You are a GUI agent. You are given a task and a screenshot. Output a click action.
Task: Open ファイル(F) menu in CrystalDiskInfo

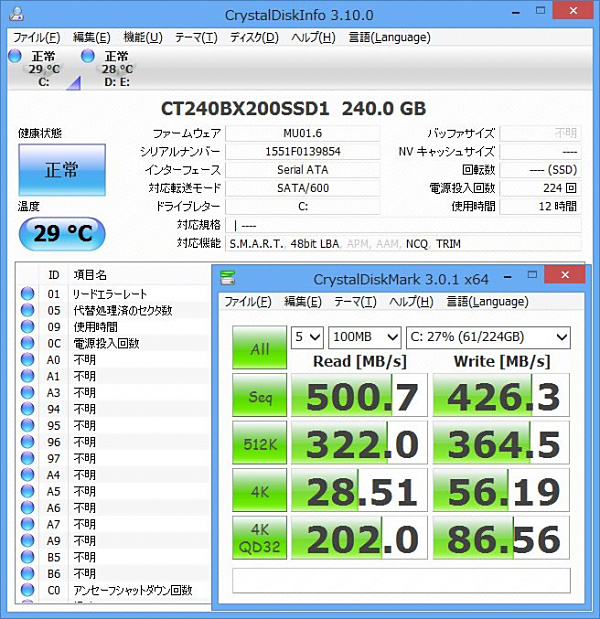click(x=37, y=38)
